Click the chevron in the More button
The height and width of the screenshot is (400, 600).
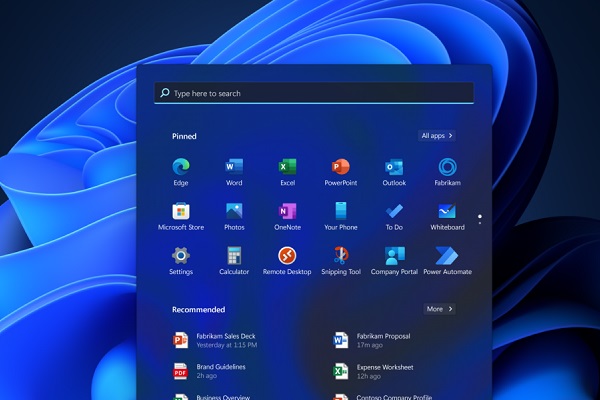pyautogui.click(x=450, y=309)
